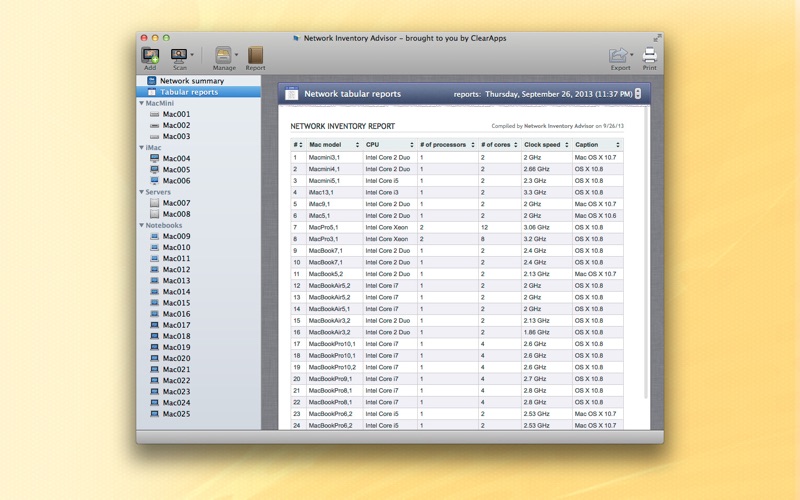
Task: Select Mac017 notebook icon
Action: [x=154, y=325]
